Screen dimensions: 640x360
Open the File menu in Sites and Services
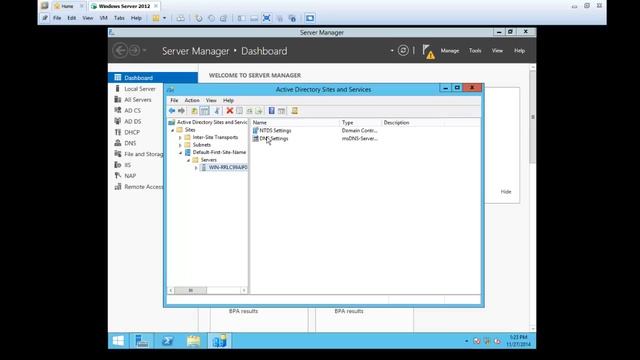tap(174, 100)
